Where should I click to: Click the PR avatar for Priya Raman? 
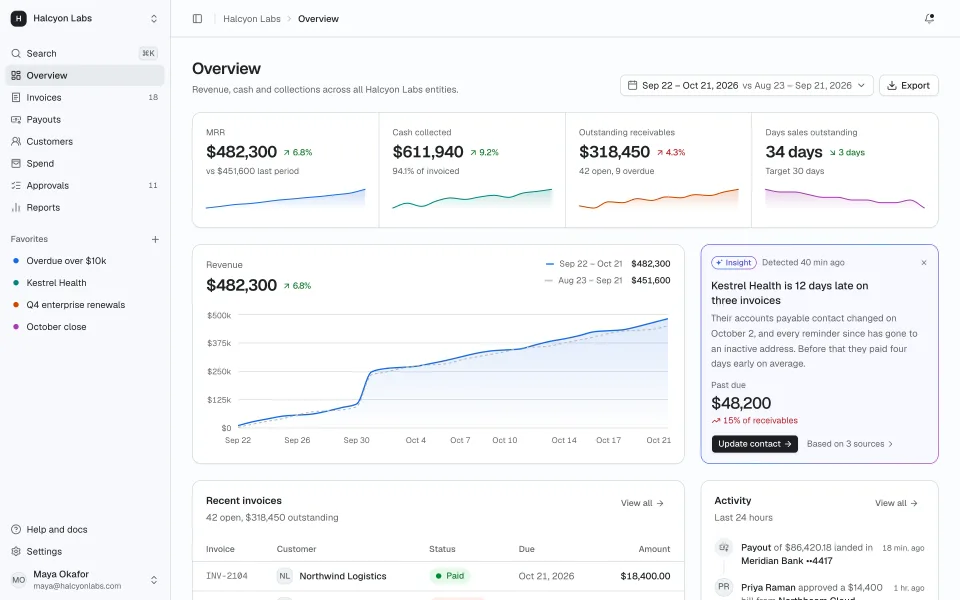pos(724,587)
